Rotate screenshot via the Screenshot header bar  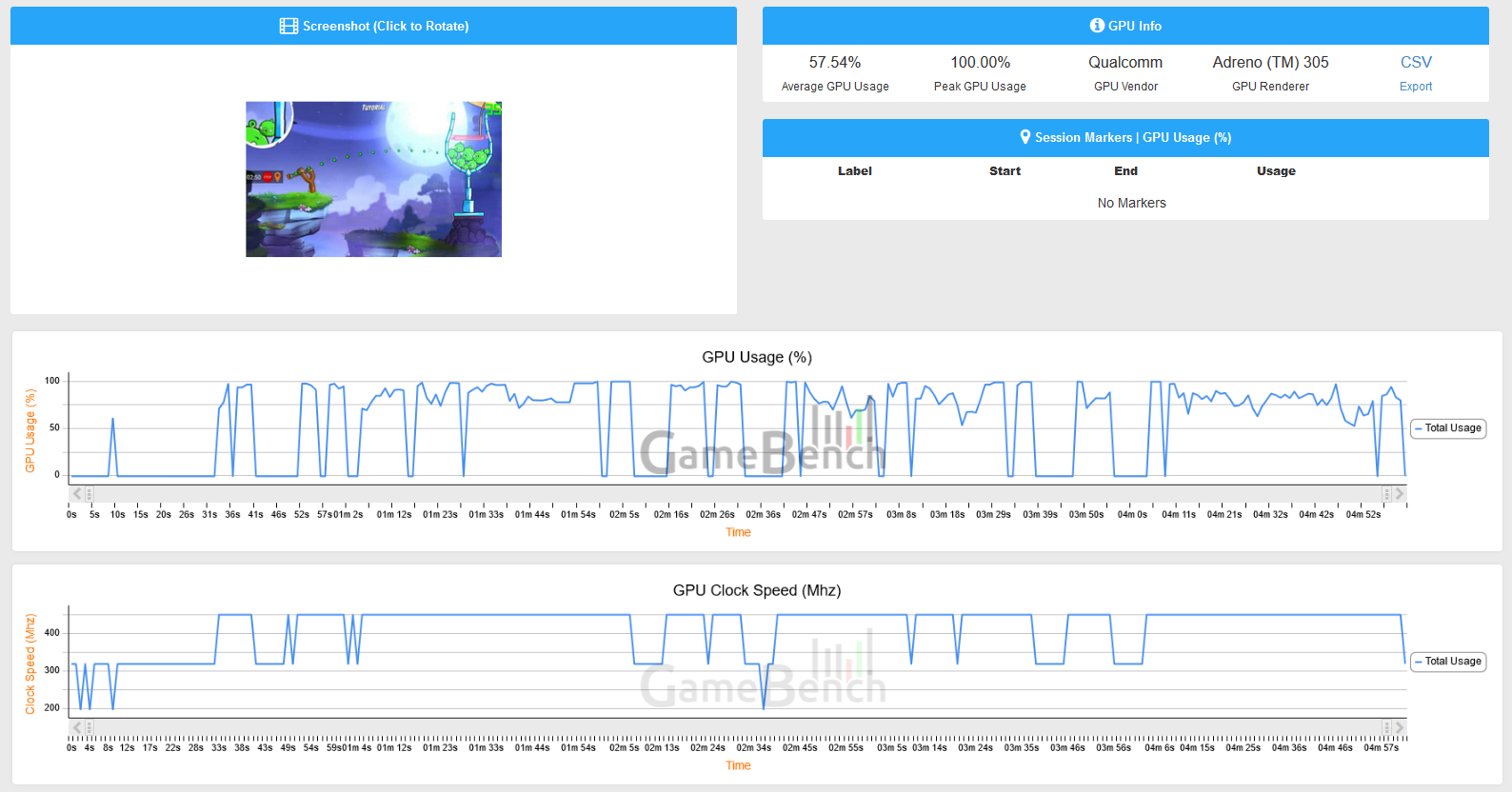(373, 26)
